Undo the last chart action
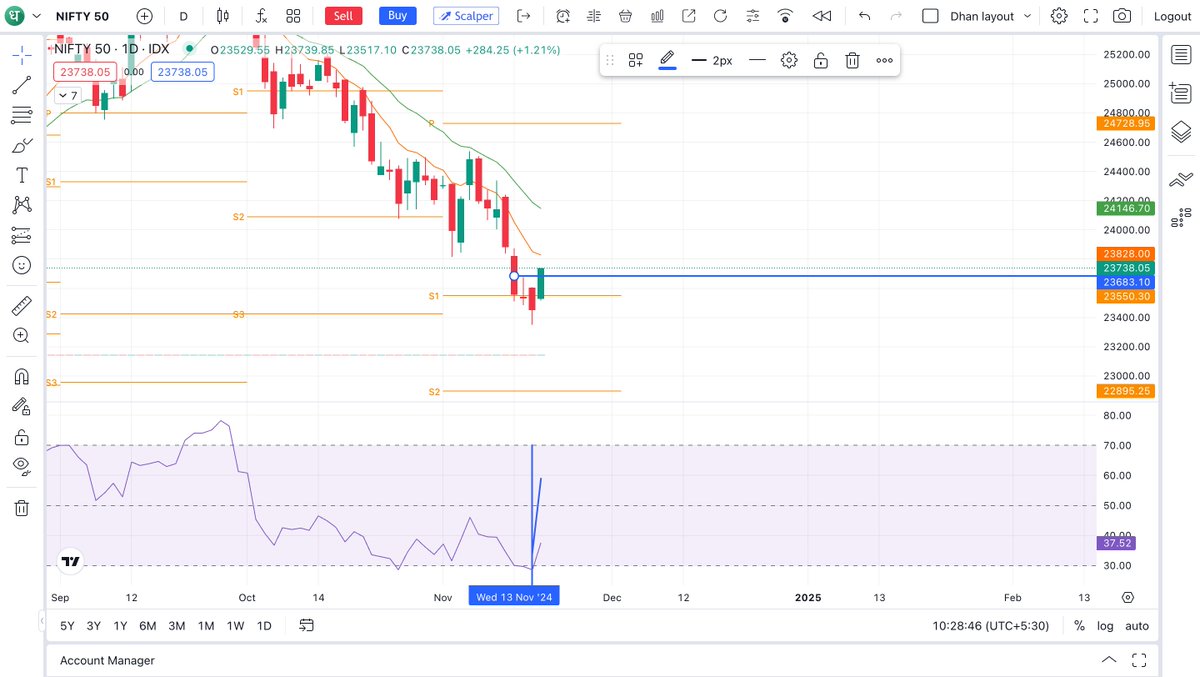This screenshot has width=1200, height=677. tap(865, 16)
